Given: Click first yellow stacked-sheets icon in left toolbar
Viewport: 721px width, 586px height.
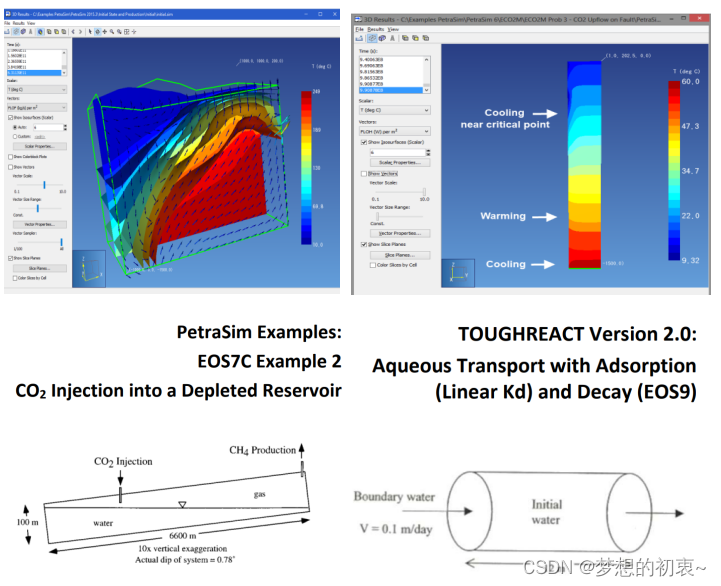Looking at the screenshot, I should (x=49, y=32).
